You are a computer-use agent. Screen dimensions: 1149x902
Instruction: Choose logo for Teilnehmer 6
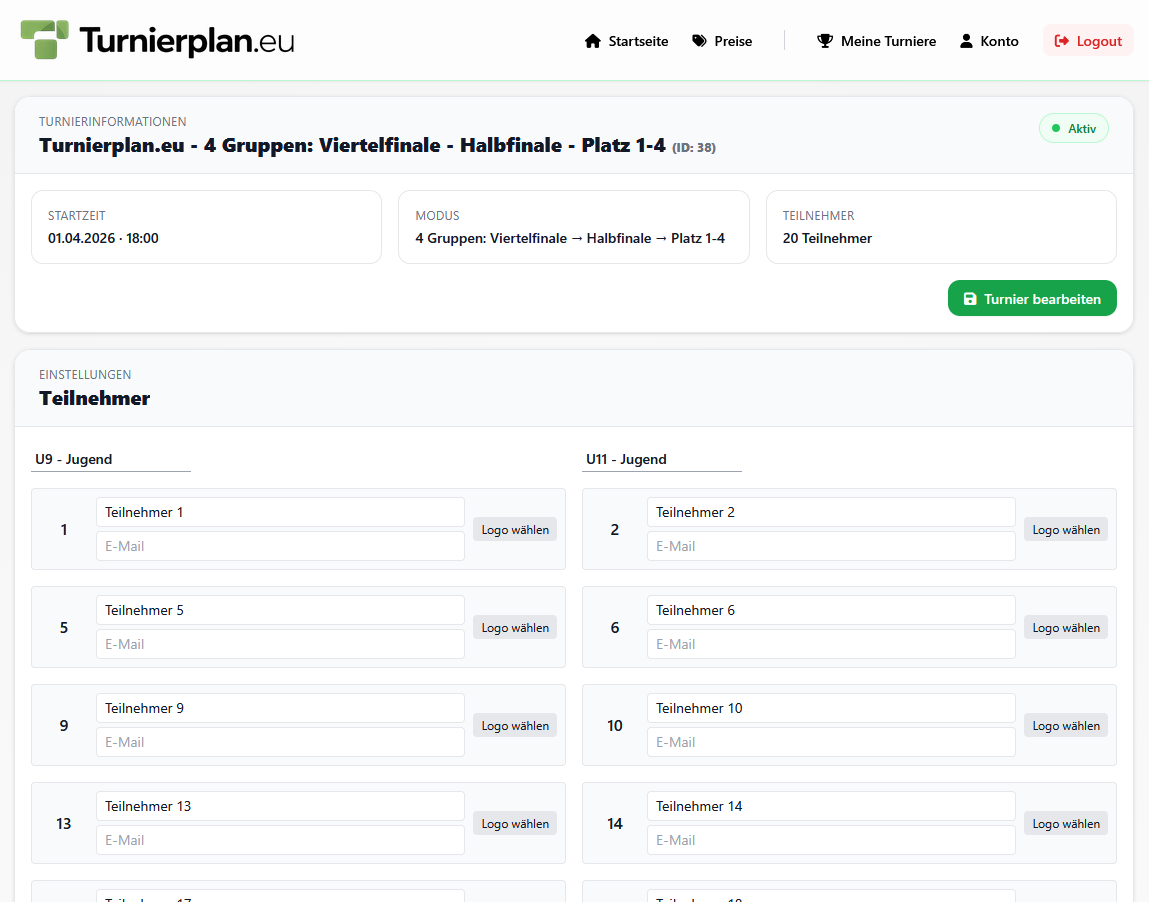tap(1066, 628)
